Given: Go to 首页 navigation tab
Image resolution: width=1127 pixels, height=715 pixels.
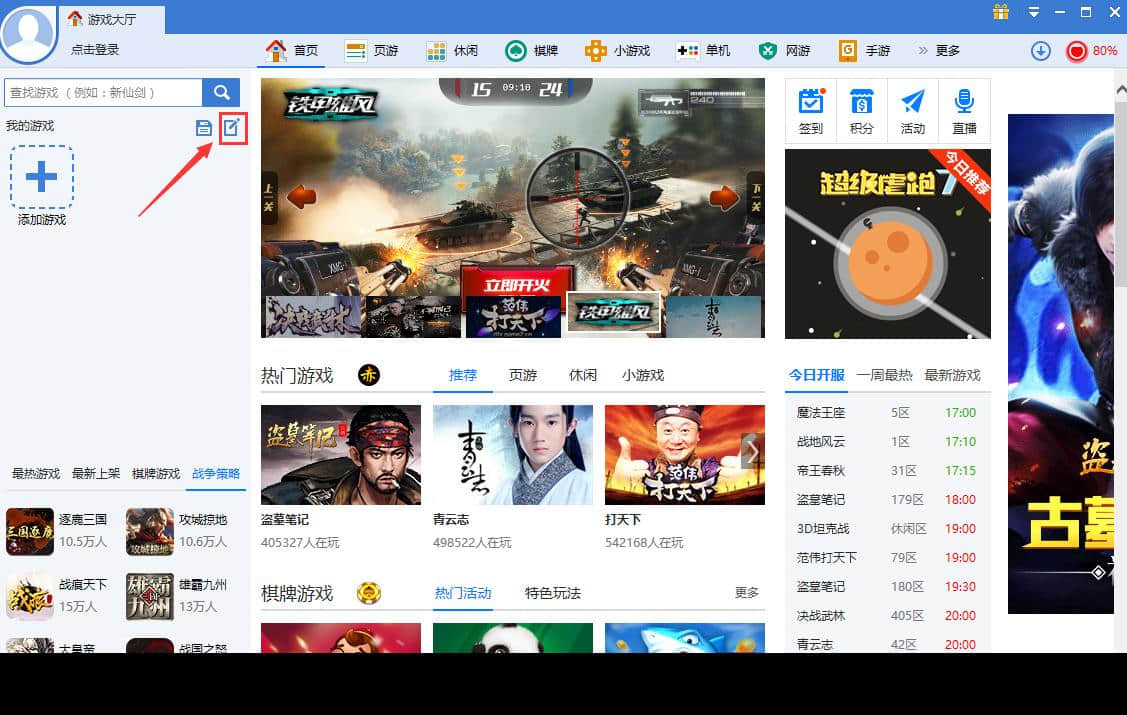Looking at the screenshot, I should (293, 50).
